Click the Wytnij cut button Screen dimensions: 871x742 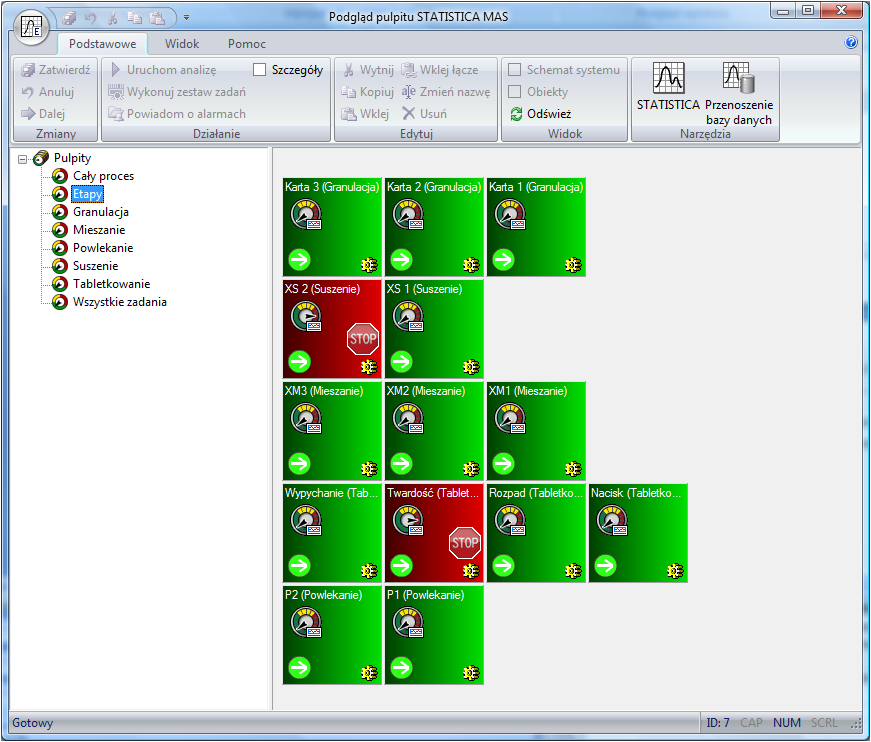368,70
